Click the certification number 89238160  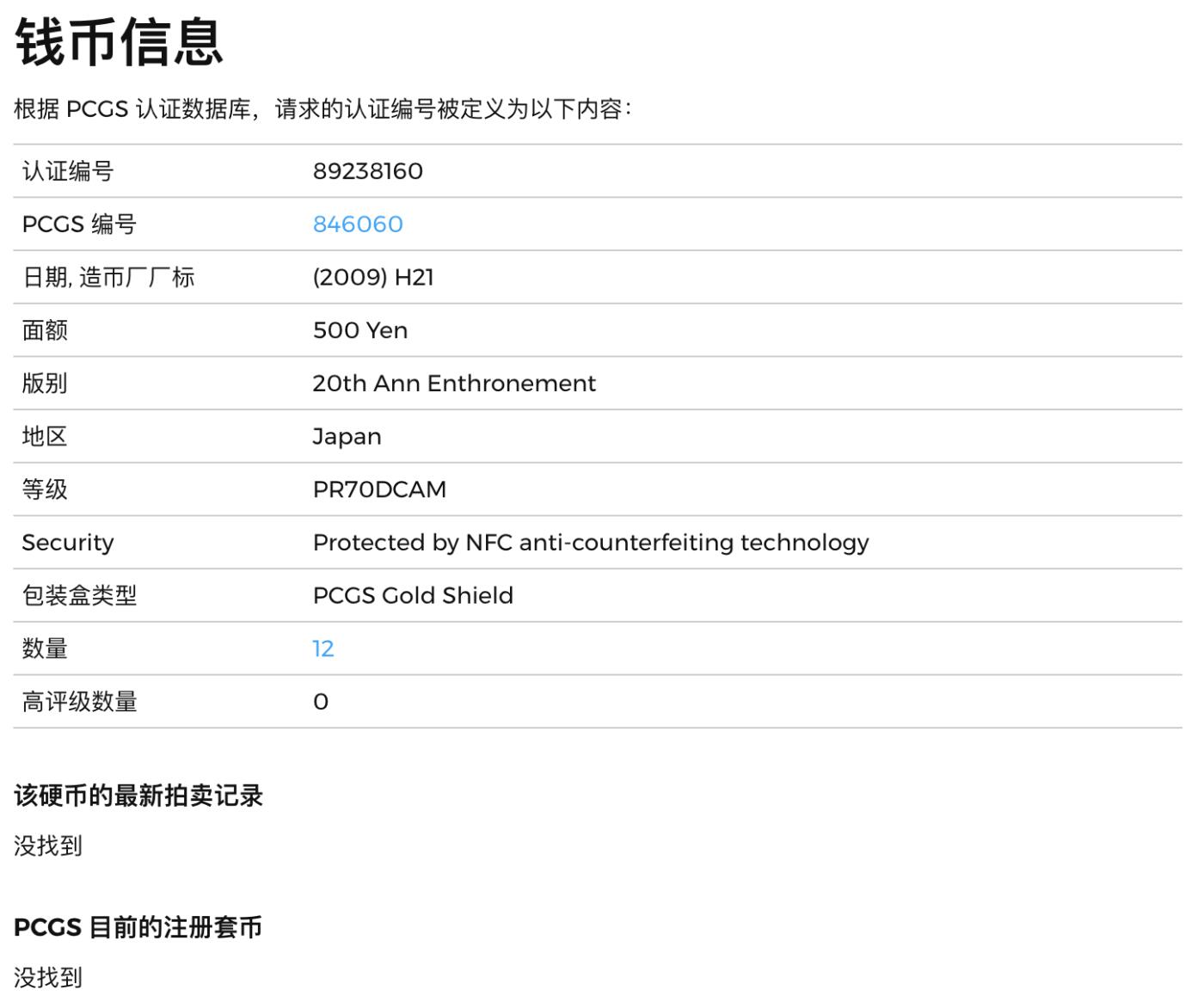pyautogui.click(x=367, y=171)
